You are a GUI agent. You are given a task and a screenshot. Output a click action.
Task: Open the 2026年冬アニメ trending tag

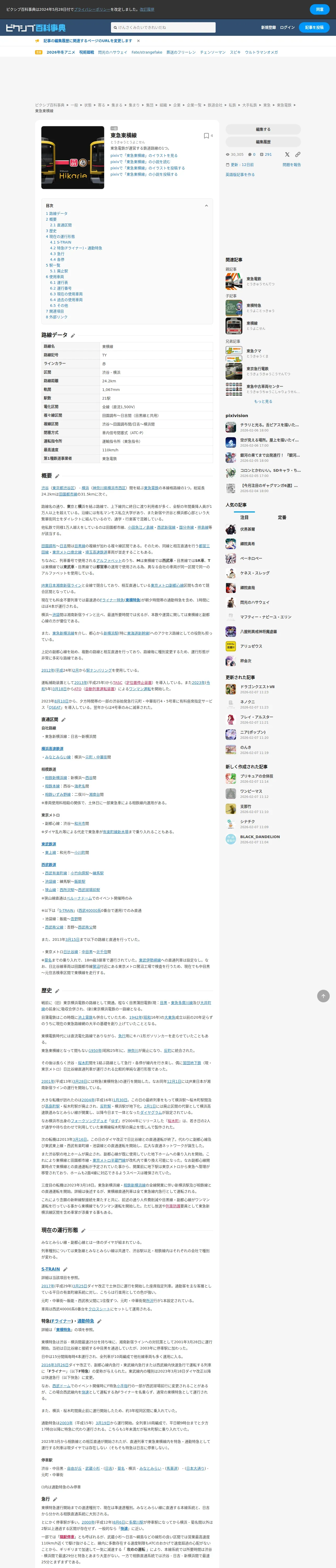tap(61, 52)
